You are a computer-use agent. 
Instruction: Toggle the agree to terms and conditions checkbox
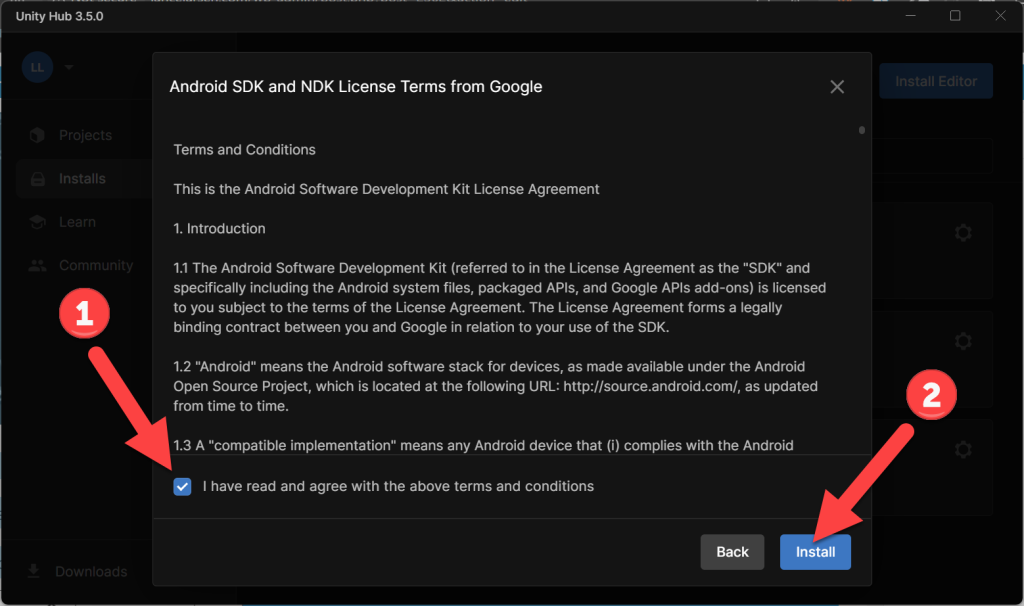tap(182, 486)
